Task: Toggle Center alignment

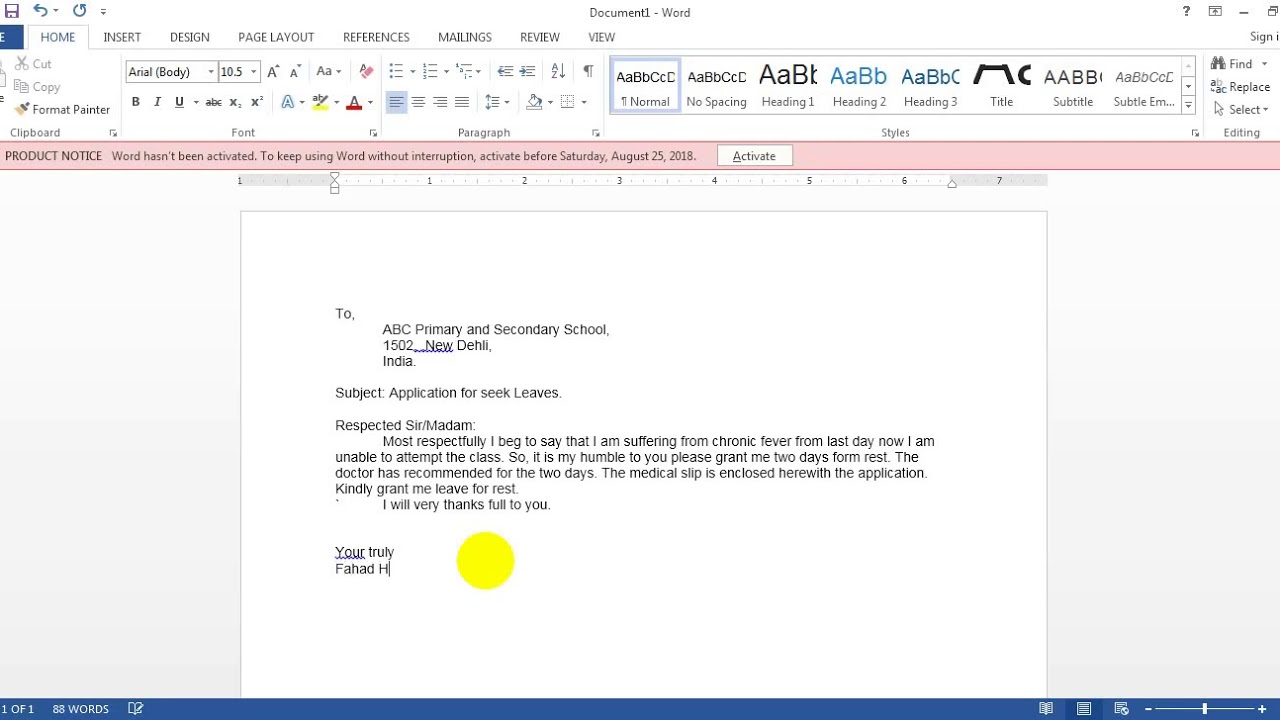Action: pyautogui.click(x=418, y=102)
